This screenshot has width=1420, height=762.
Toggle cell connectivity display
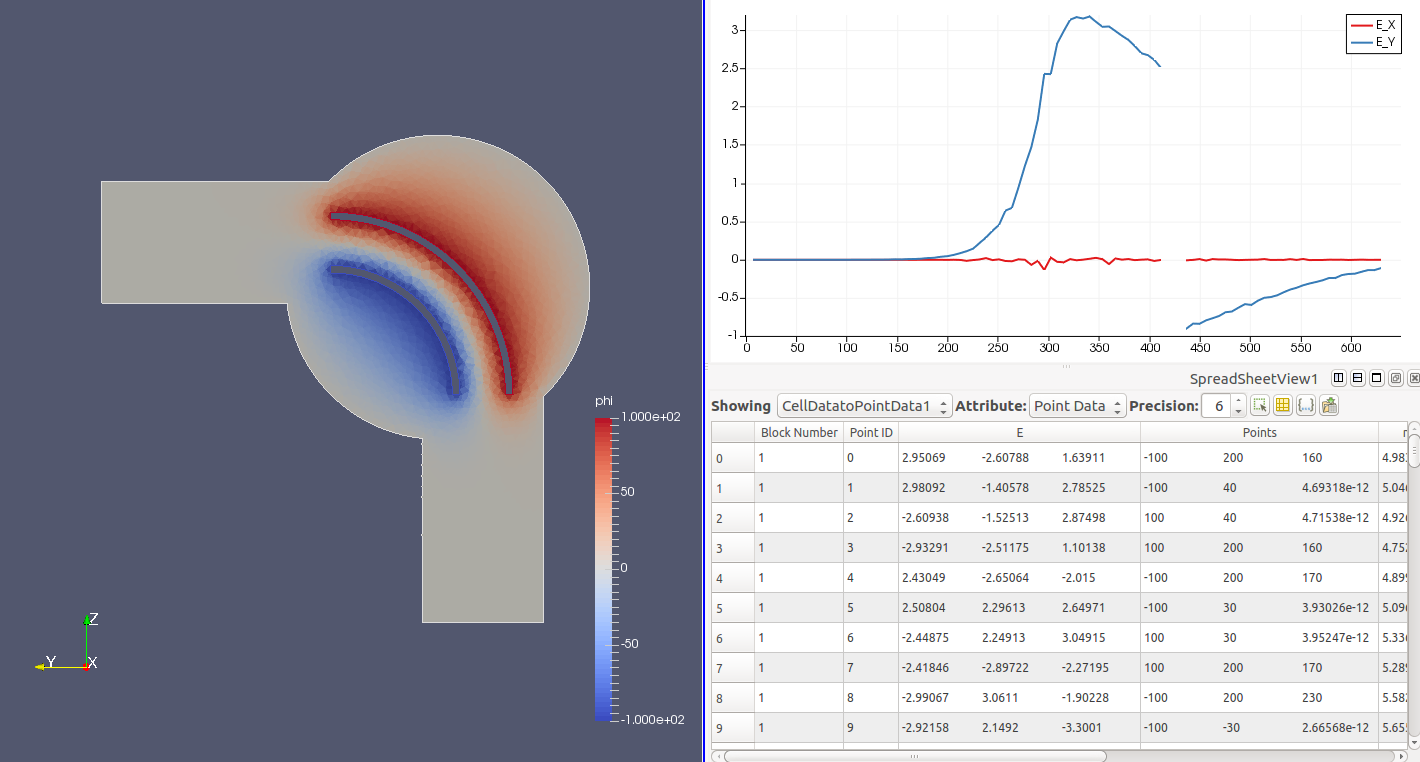1305,405
